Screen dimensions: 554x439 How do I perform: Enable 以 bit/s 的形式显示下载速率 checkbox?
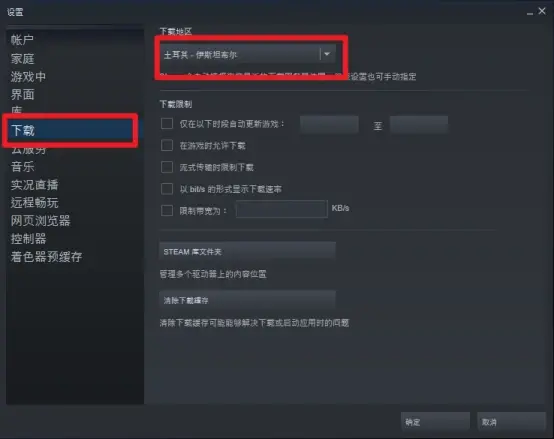(167, 189)
